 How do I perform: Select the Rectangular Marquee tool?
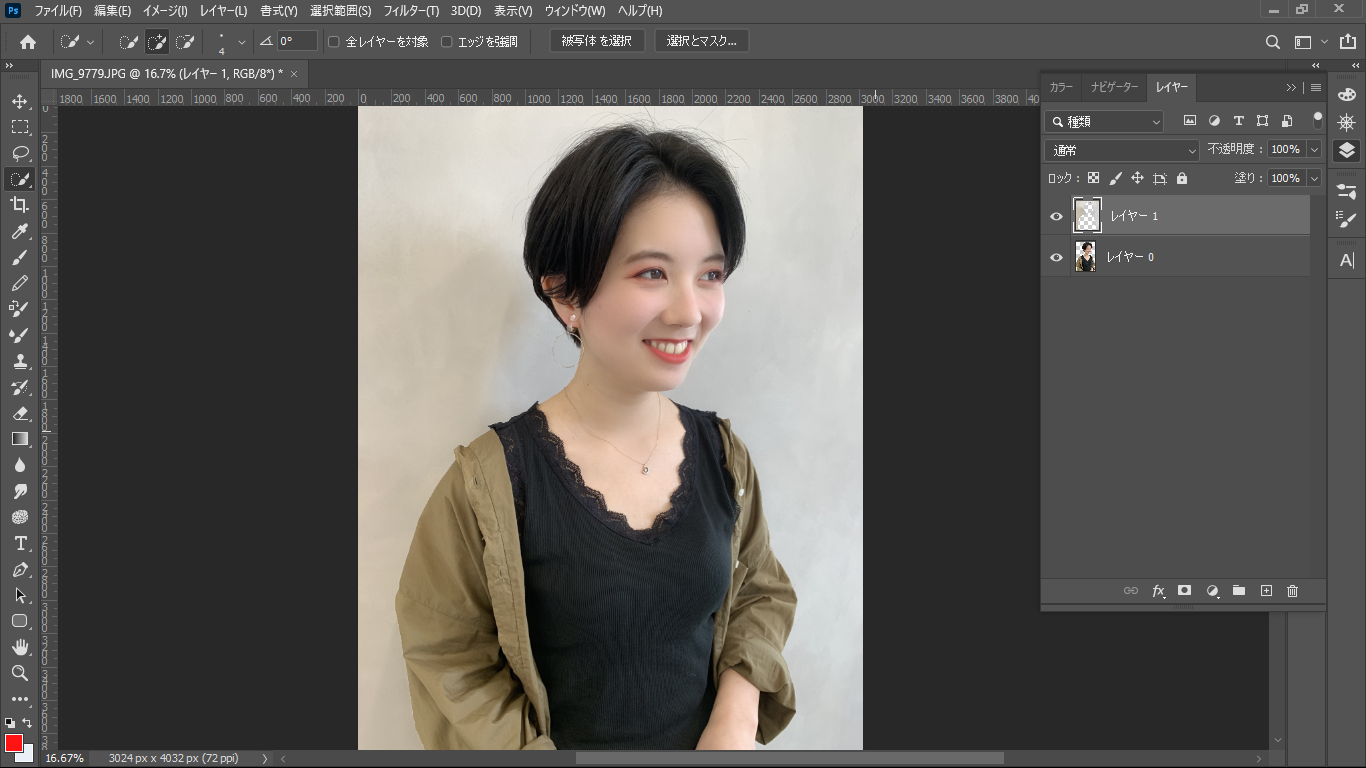coord(20,127)
